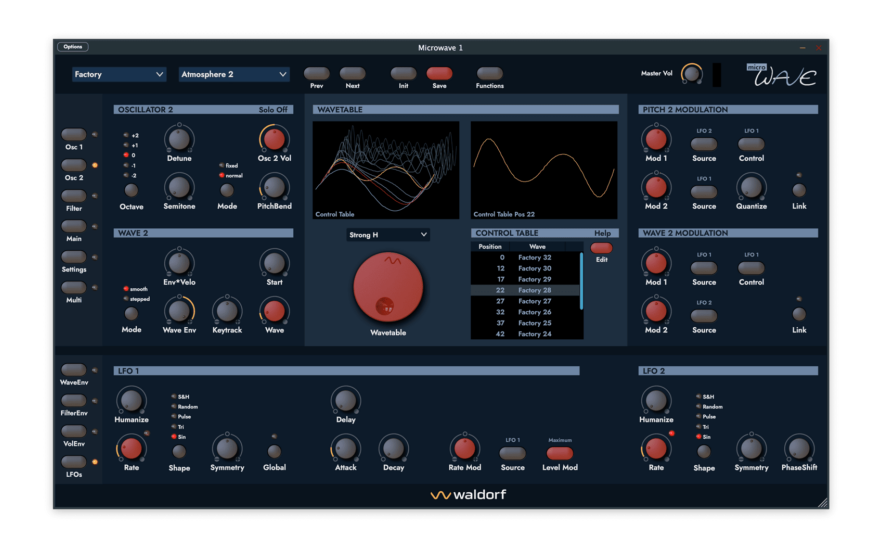Click the LFO 1 Humanize knob

click(131, 401)
